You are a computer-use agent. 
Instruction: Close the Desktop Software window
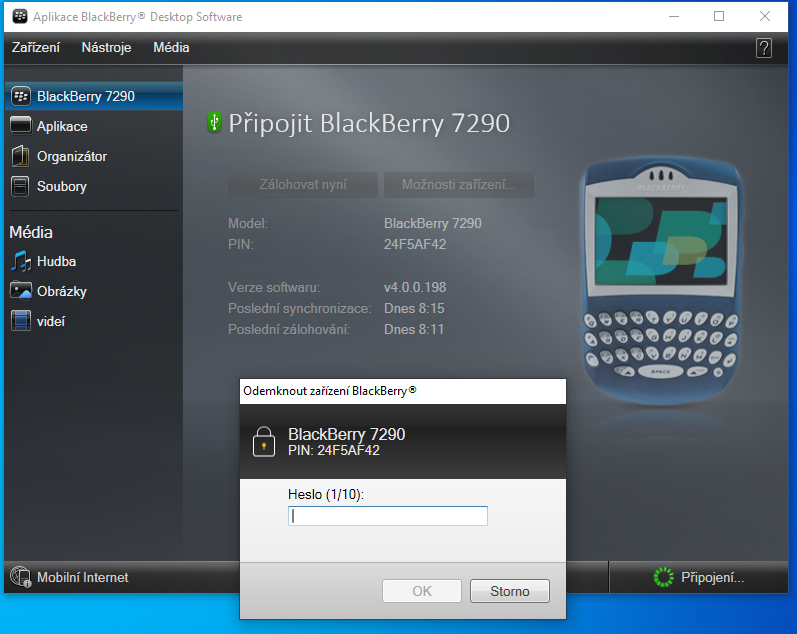click(764, 16)
